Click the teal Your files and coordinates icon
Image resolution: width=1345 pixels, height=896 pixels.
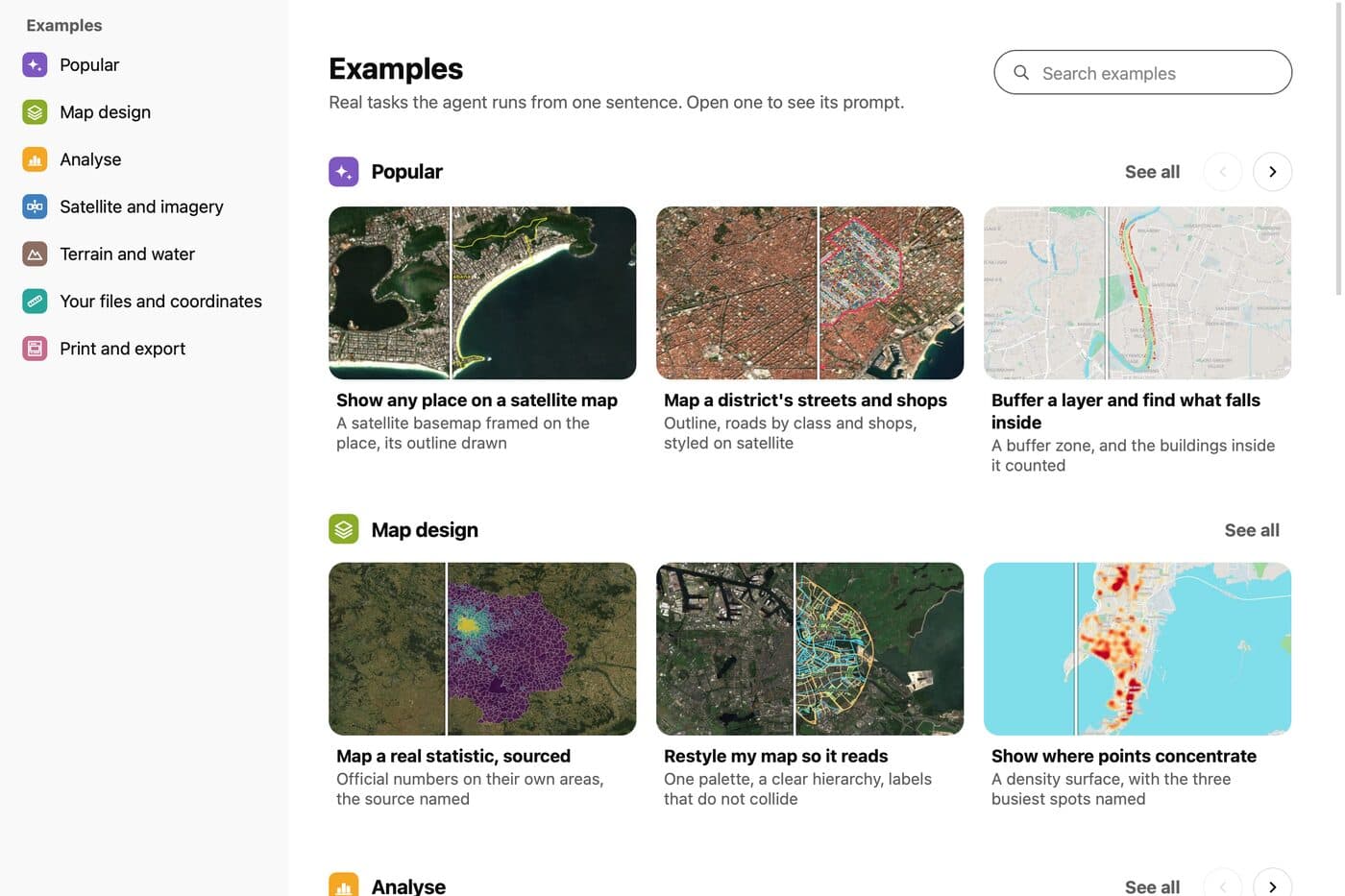click(35, 301)
